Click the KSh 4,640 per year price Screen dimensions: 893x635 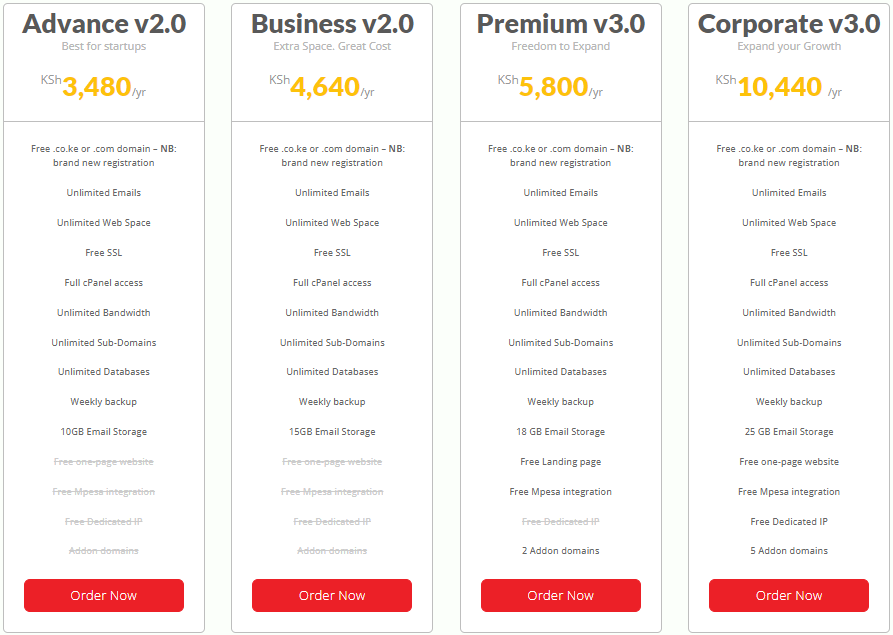coord(322,87)
